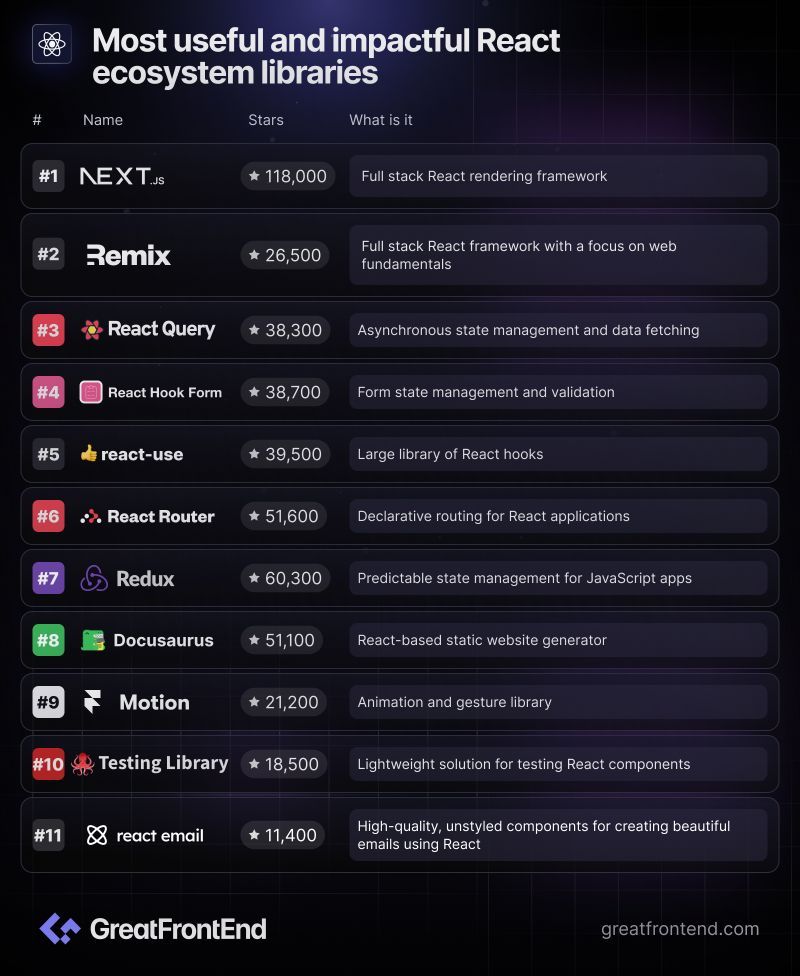
Task: Click the Remix logo
Action: click(128, 255)
